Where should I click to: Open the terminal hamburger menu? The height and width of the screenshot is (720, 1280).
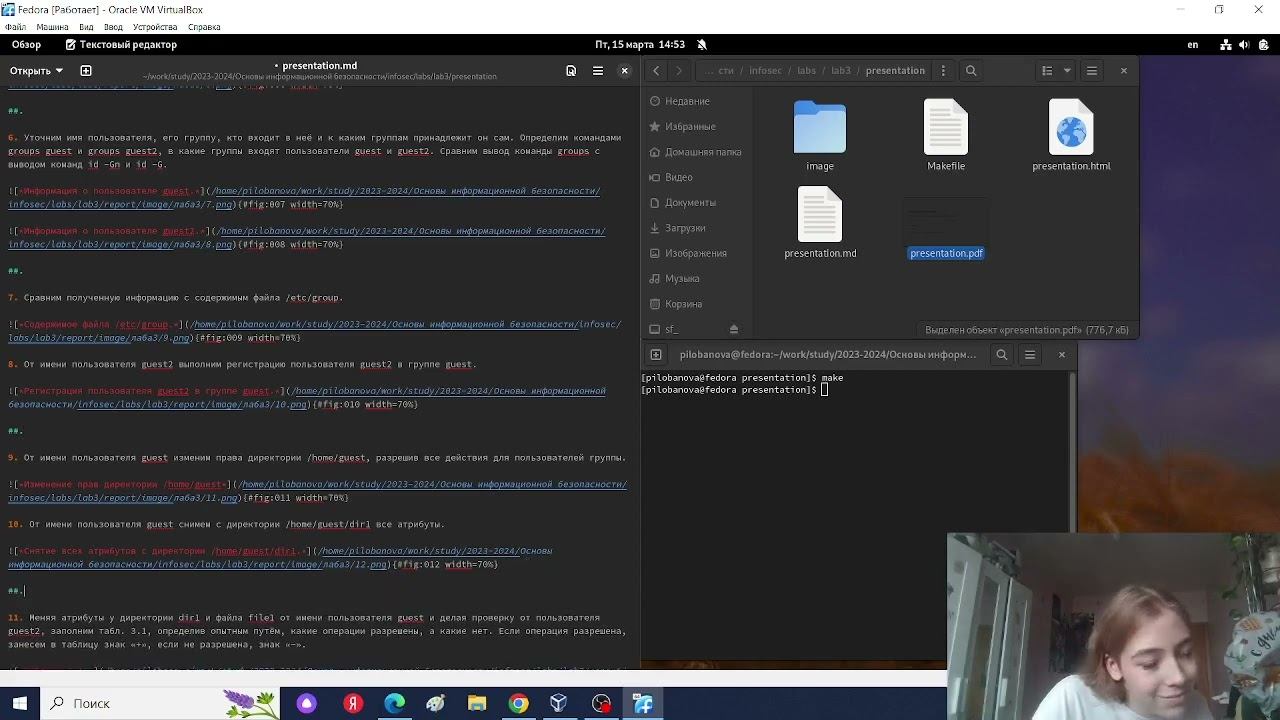click(1030, 354)
